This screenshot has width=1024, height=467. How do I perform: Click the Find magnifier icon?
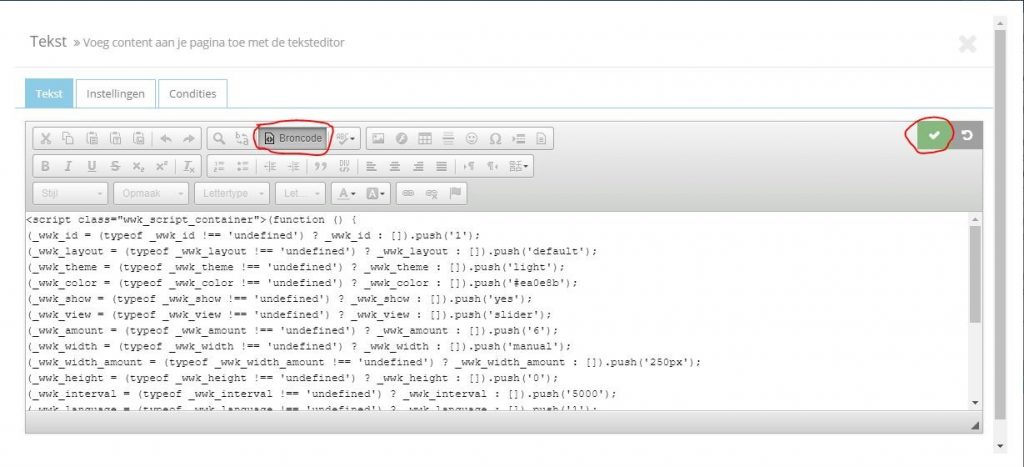click(218, 138)
